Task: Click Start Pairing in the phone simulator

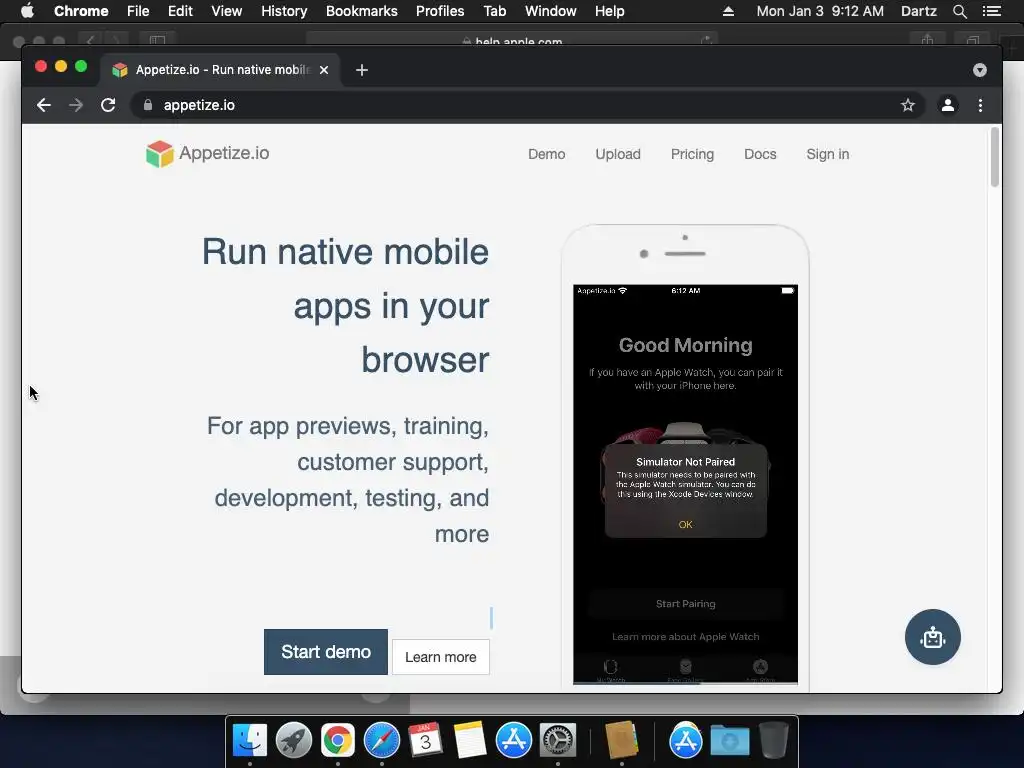Action: click(x=686, y=604)
